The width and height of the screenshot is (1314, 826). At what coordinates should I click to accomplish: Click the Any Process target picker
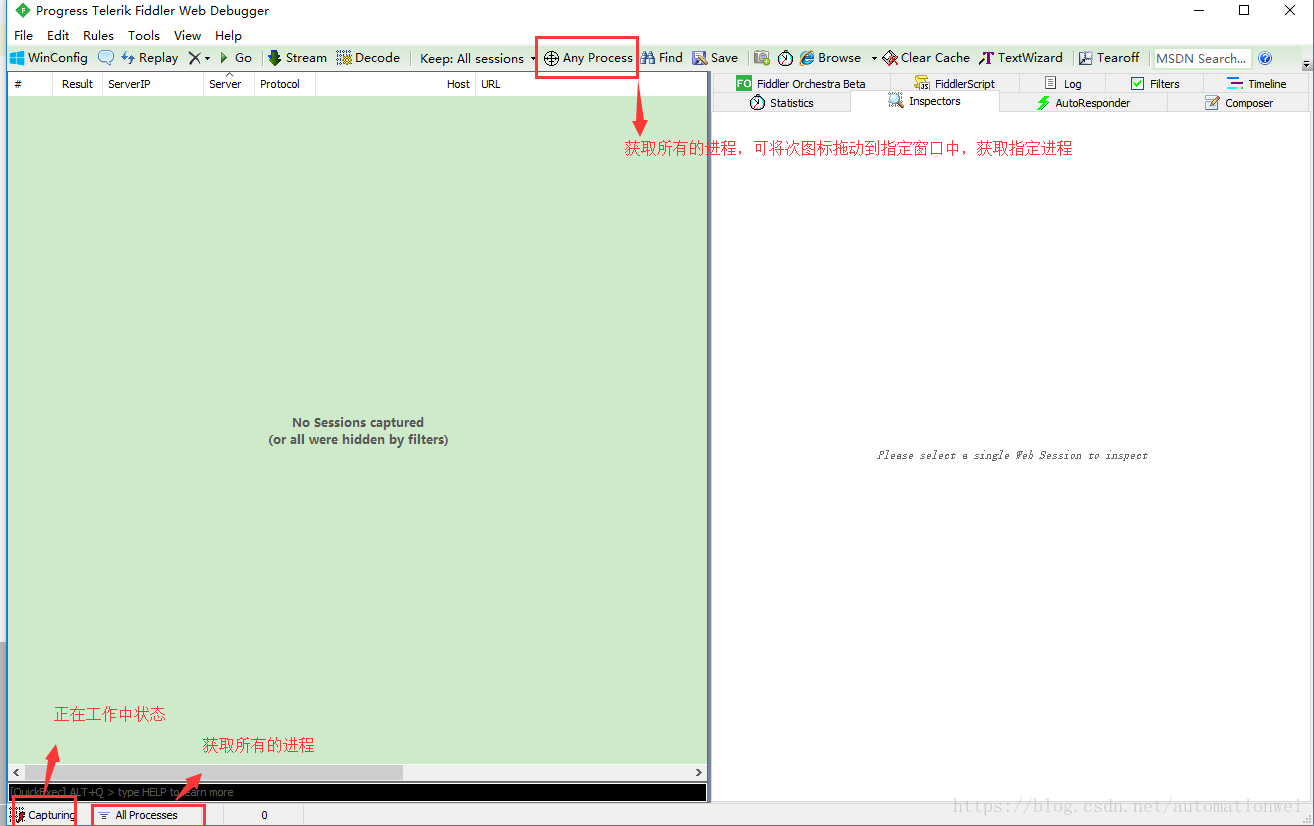click(588, 58)
